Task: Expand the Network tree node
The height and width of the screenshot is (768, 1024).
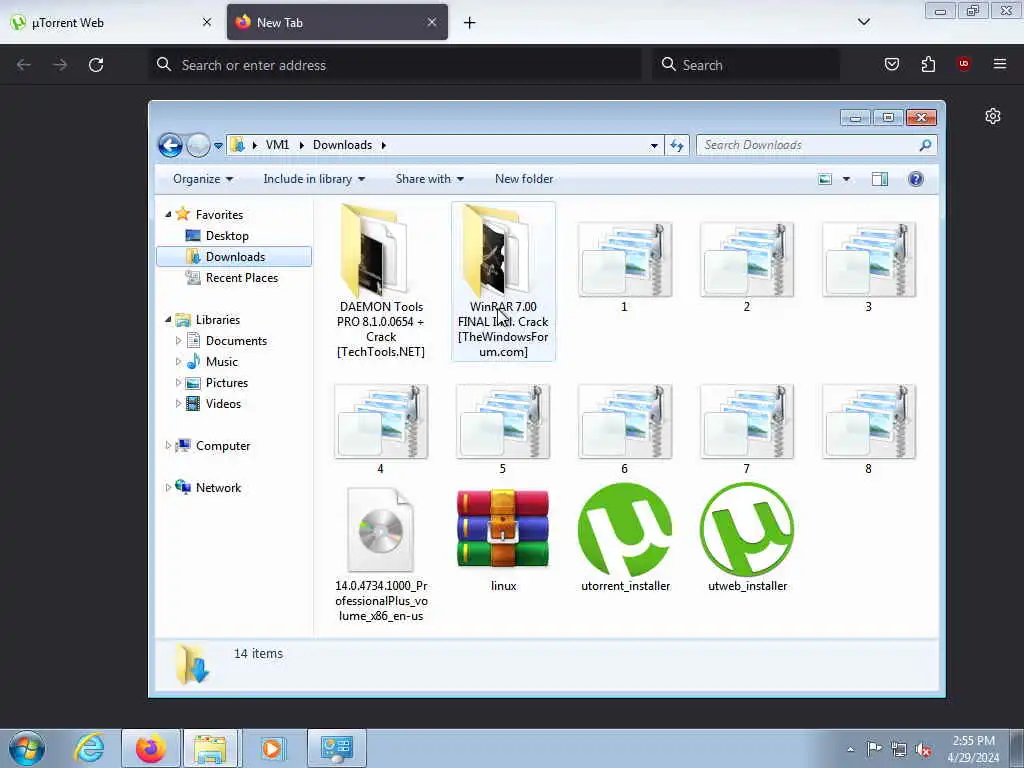Action: 168,487
